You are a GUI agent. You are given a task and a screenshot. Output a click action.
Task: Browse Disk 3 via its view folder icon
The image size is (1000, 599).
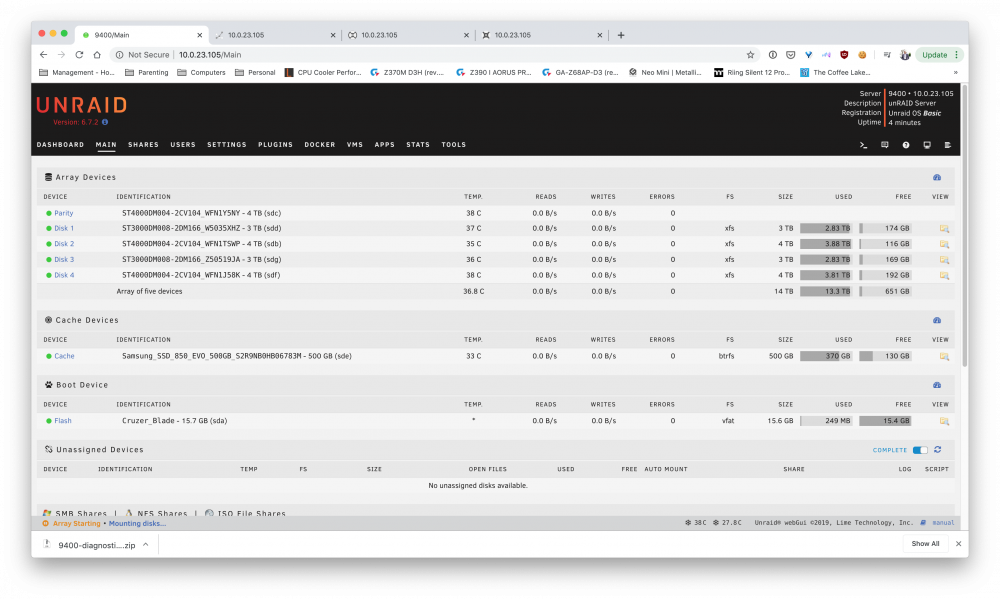(944, 260)
